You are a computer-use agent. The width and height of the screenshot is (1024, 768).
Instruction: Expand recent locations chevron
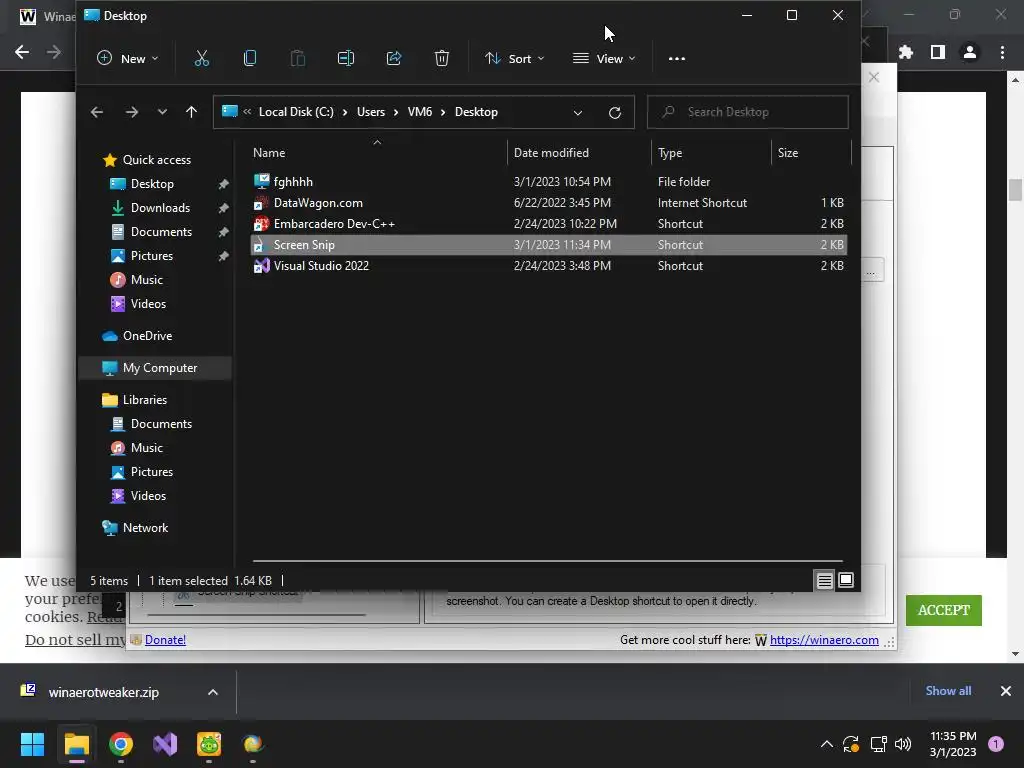[162, 112]
